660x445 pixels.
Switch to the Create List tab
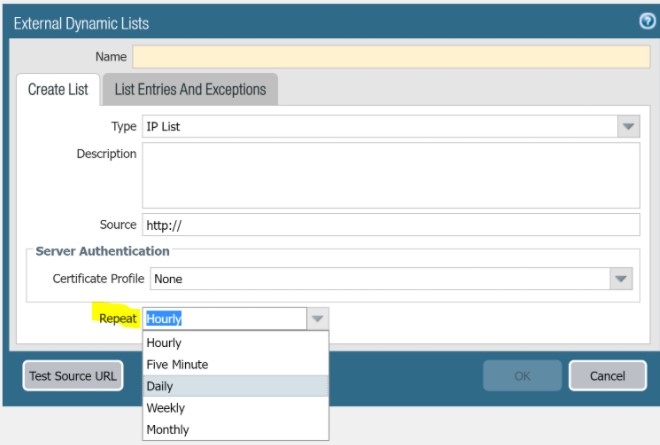58,89
